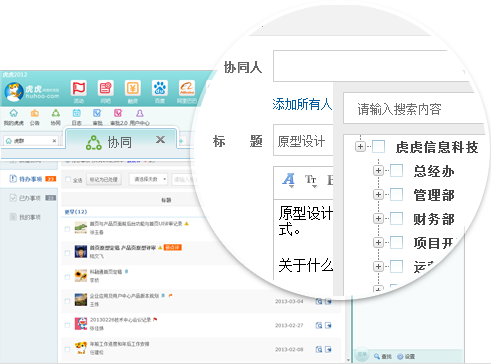Go to 我的虎虎 home icon
Image resolution: width=491 pixels, height=364 pixels.
coord(14,113)
